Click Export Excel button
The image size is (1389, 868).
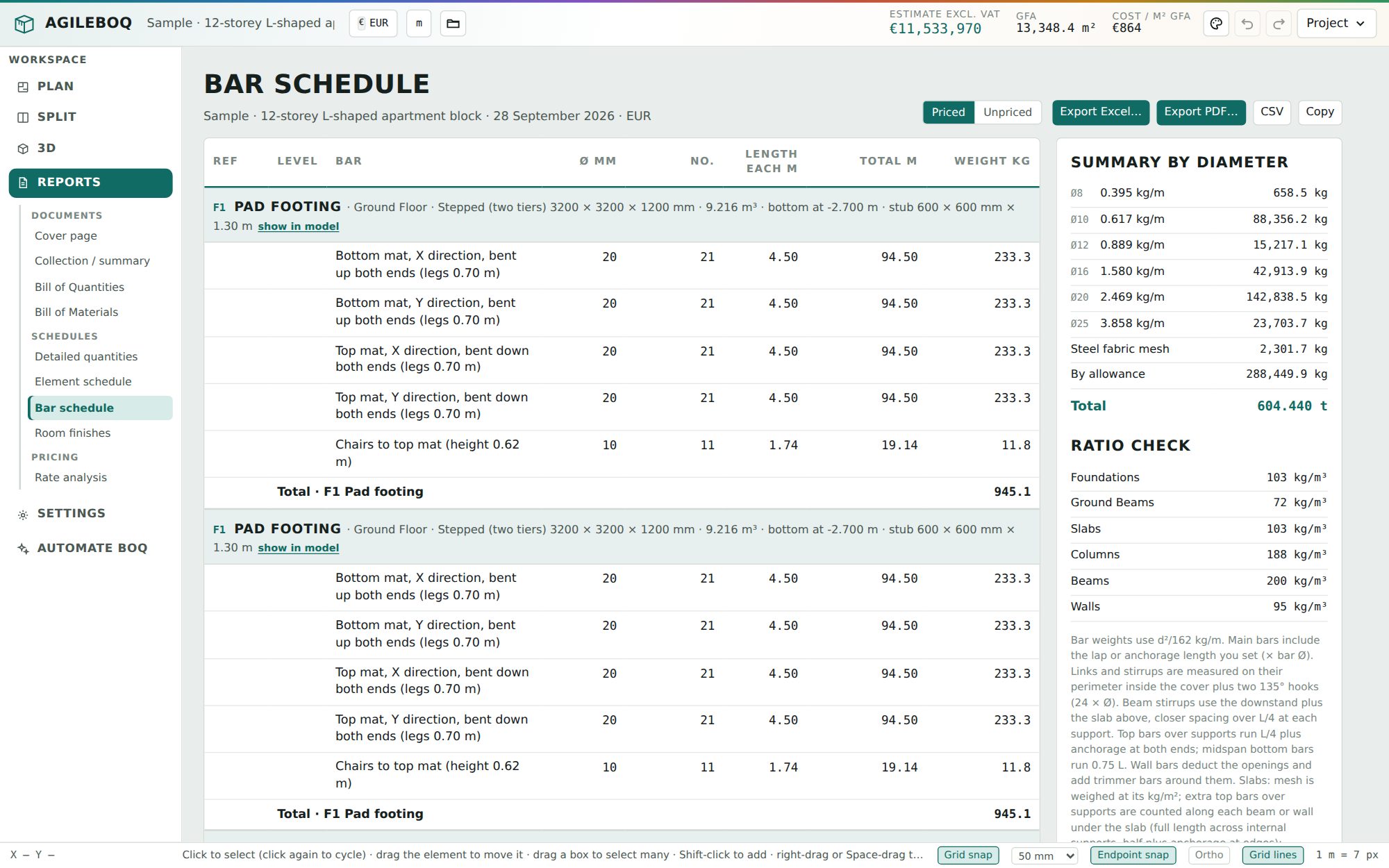click(x=1101, y=112)
